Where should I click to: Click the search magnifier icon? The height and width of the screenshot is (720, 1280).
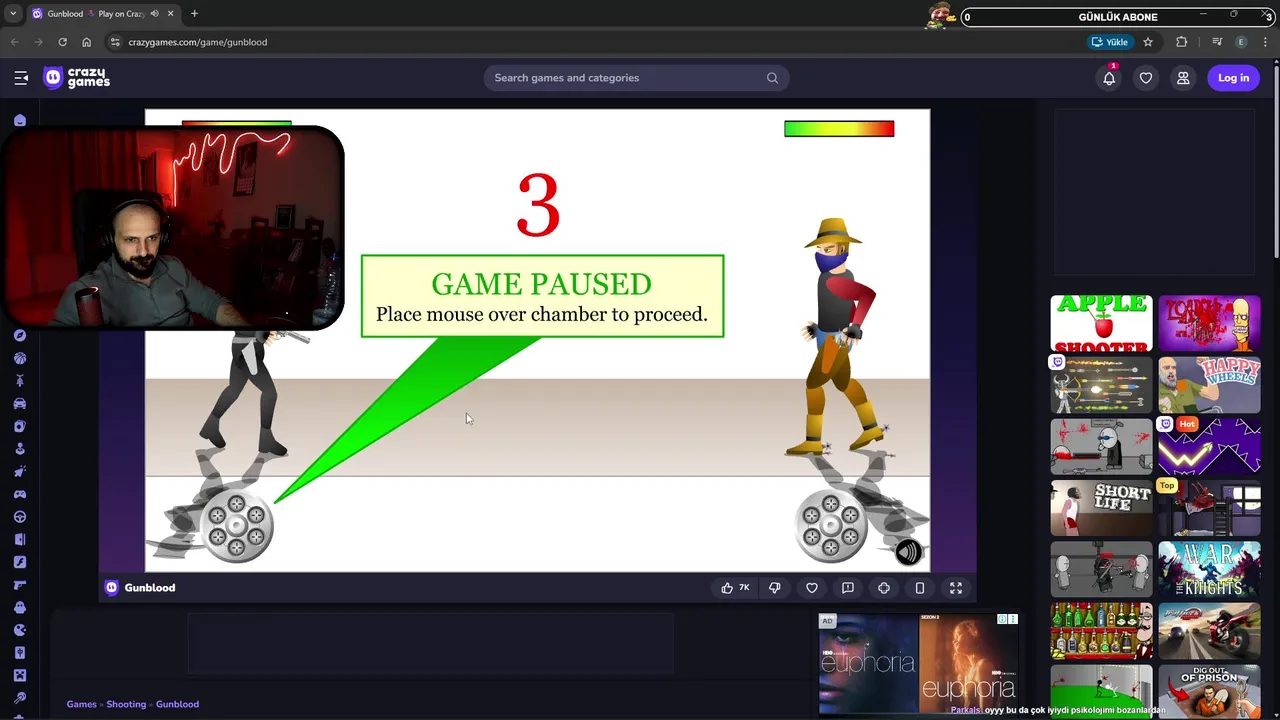[772, 78]
